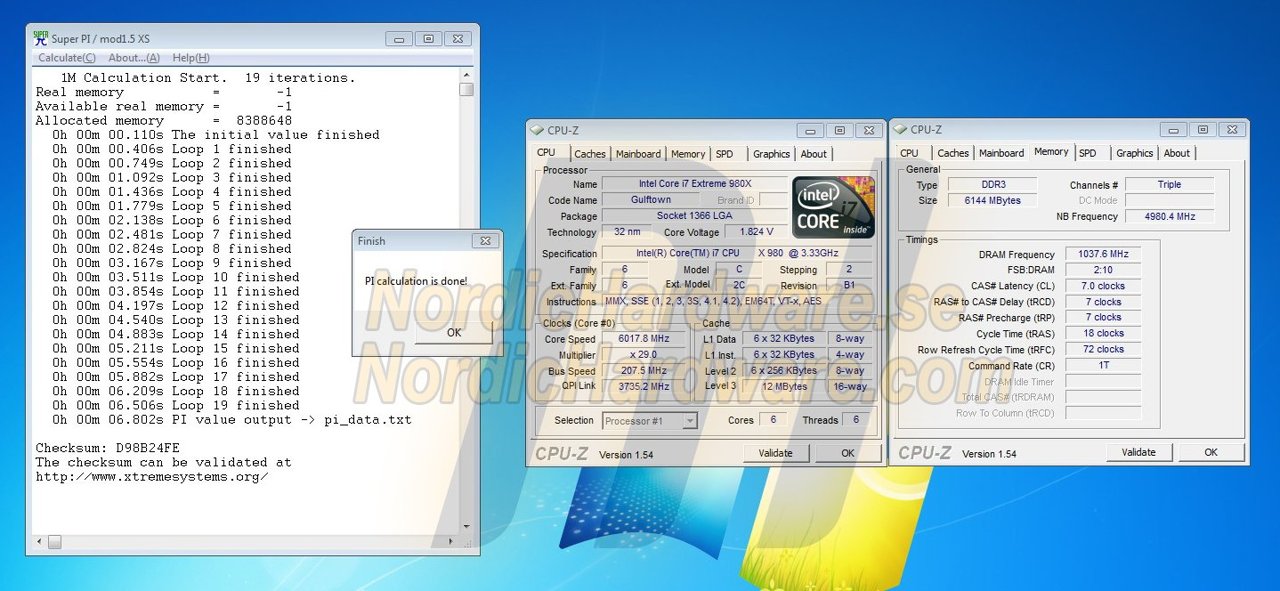Switch to About tab in left CPU-Z window
This screenshot has width=1280, height=591.
point(814,154)
